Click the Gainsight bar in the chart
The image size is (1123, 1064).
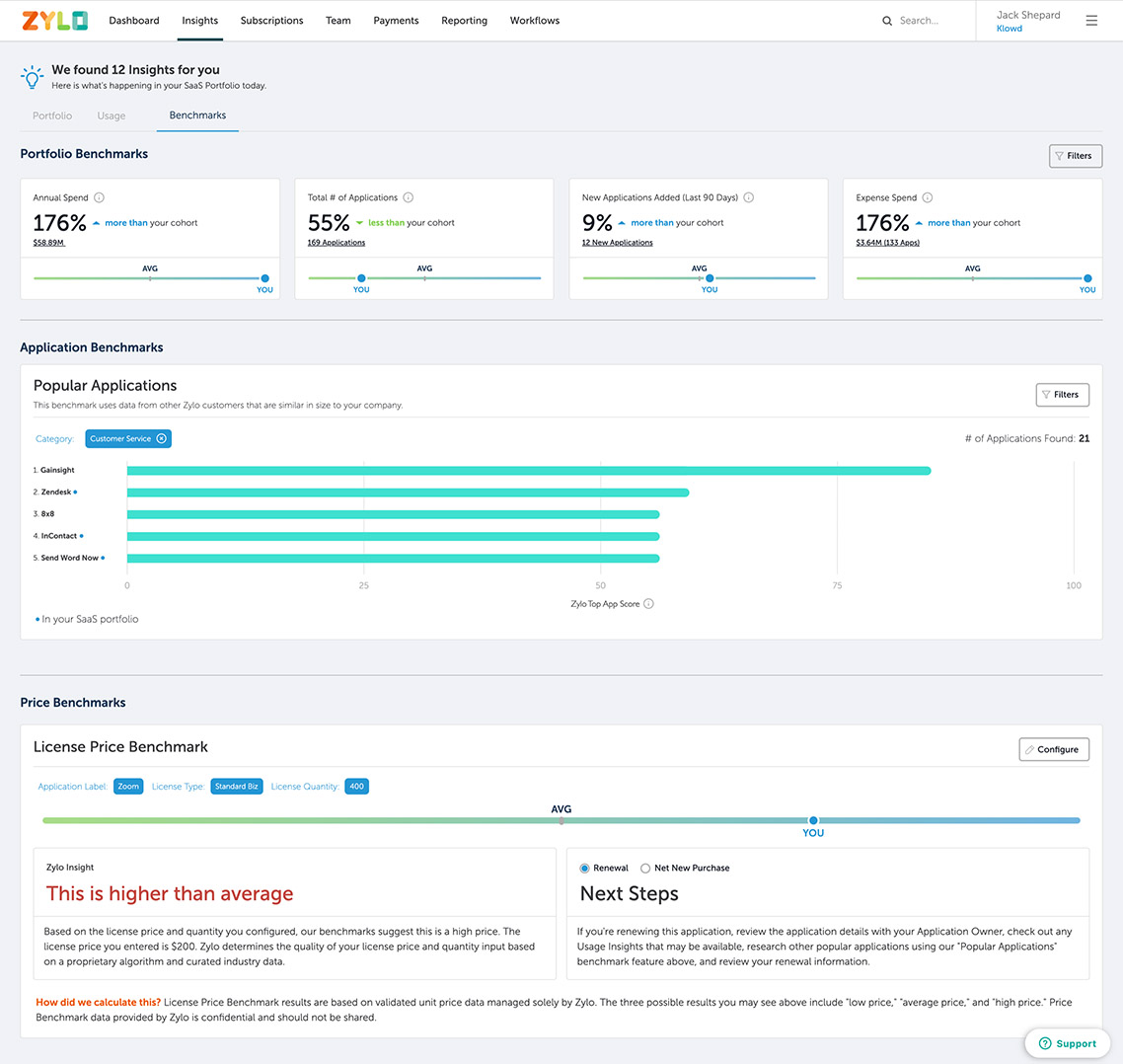pos(529,471)
